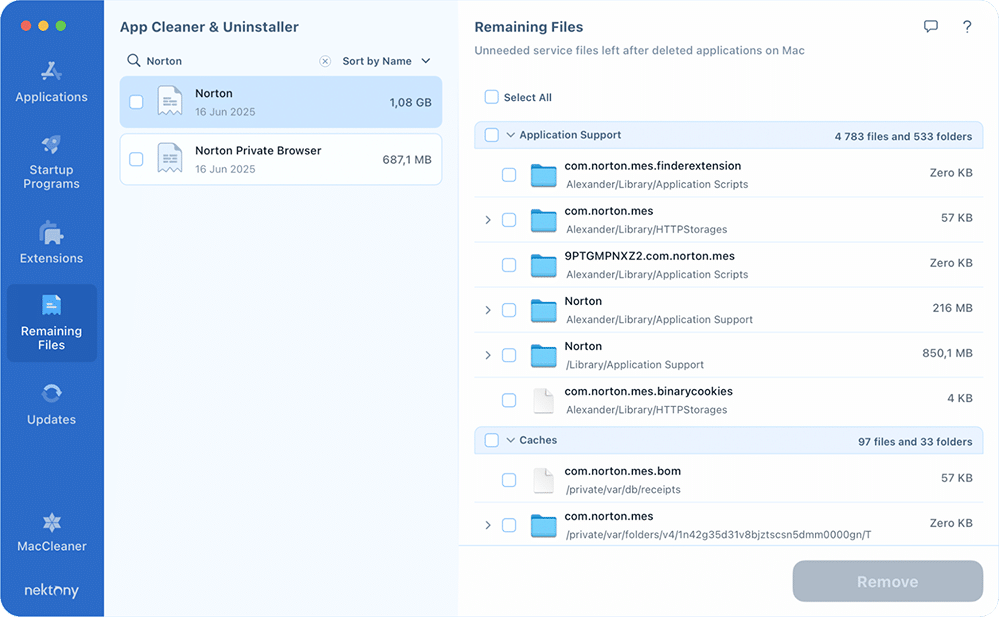Check the Caches group checkbox
Image resolution: width=999 pixels, height=617 pixels.
click(x=492, y=440)
